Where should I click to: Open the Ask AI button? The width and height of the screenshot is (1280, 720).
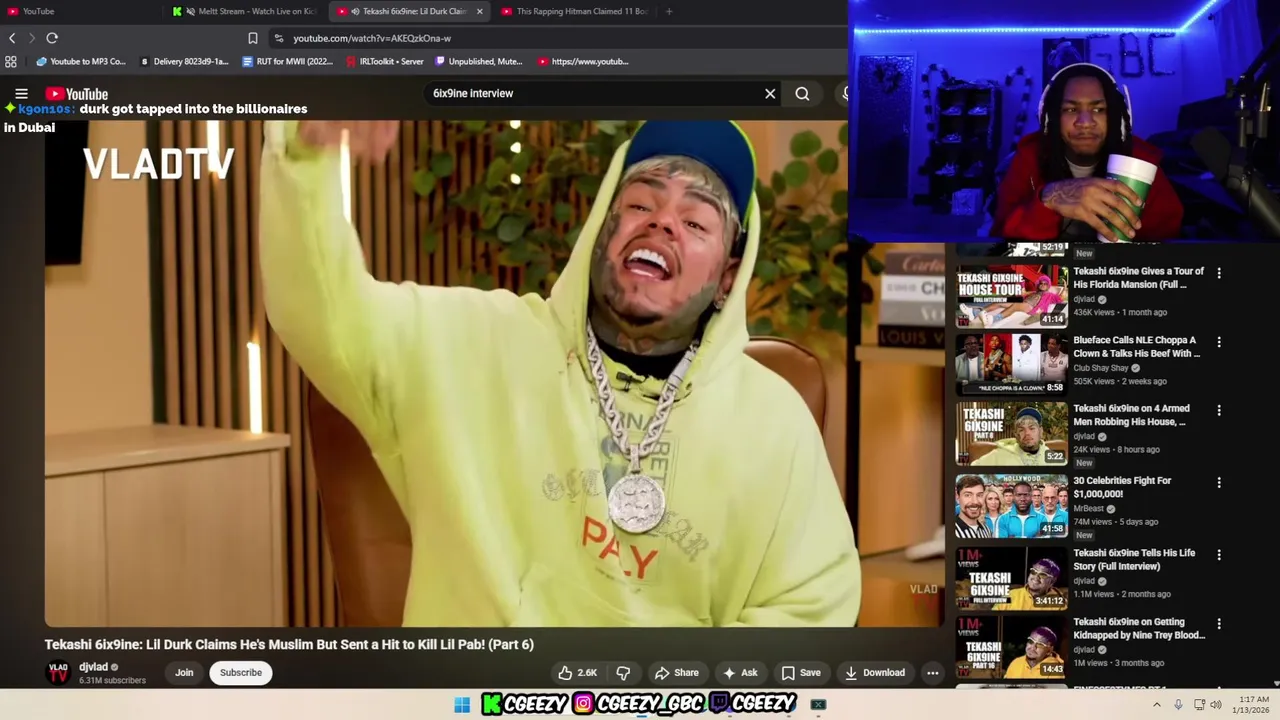coord(740,673)
